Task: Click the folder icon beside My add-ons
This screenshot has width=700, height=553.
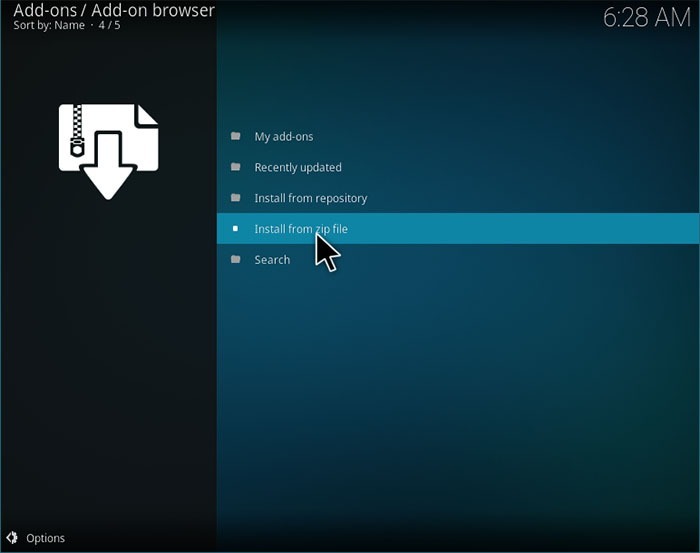Action: [235, 136]
